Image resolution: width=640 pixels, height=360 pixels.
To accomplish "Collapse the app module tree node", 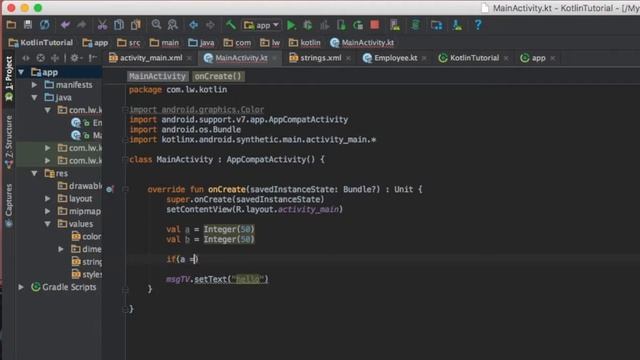I will (21, 72).
